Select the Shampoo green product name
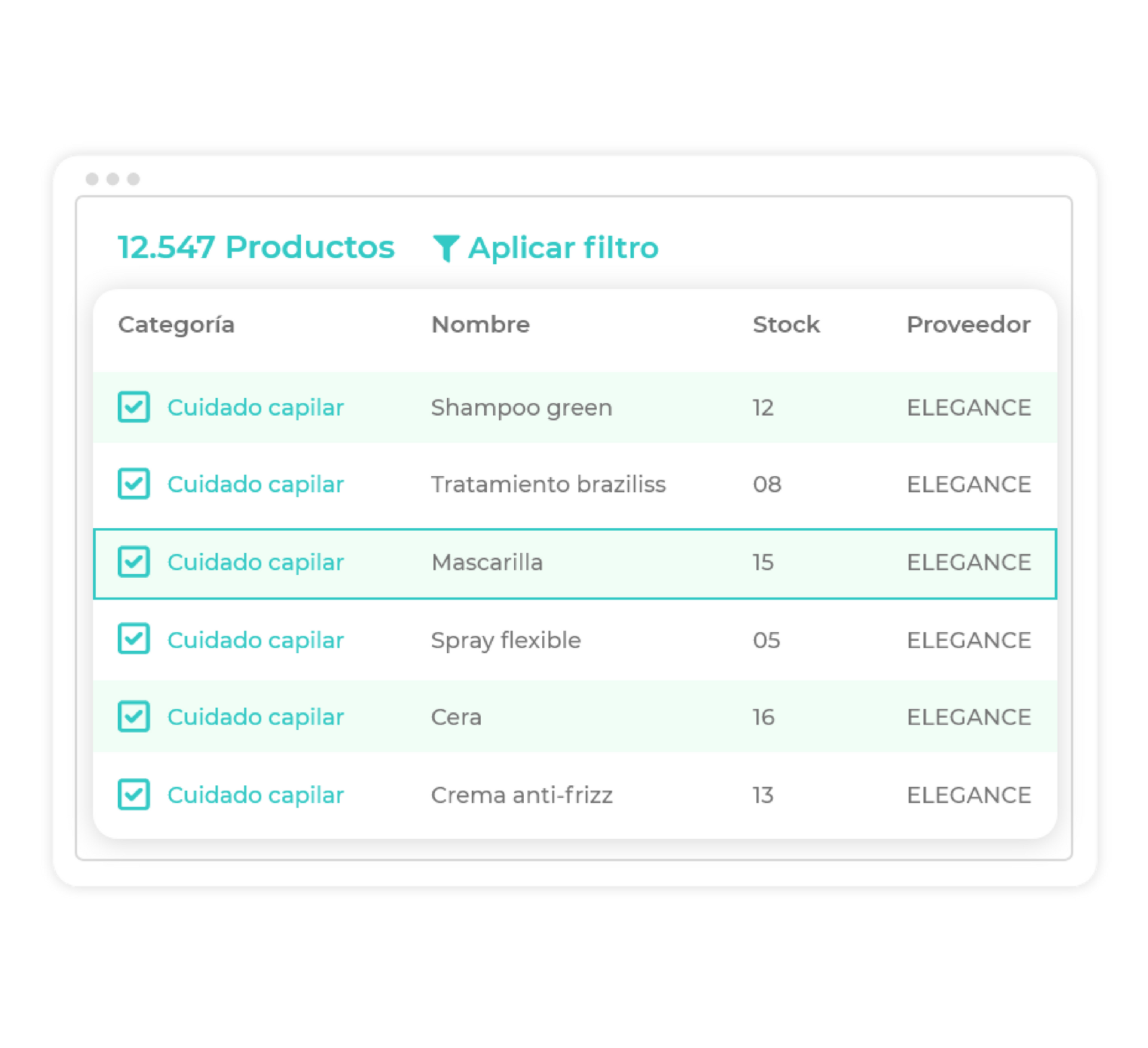The height and width of the screenshot is (1048, 1148). point(521,408)
